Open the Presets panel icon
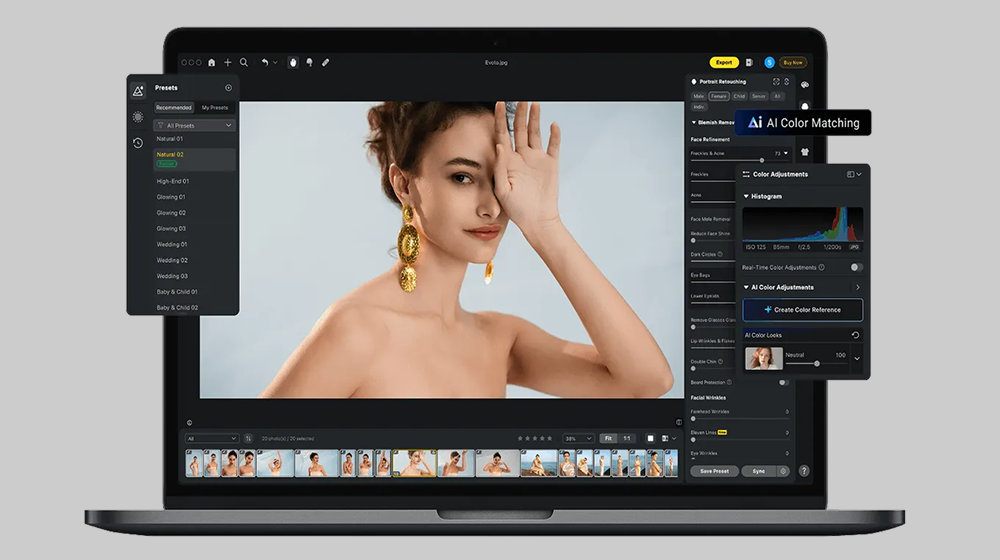 138,91
